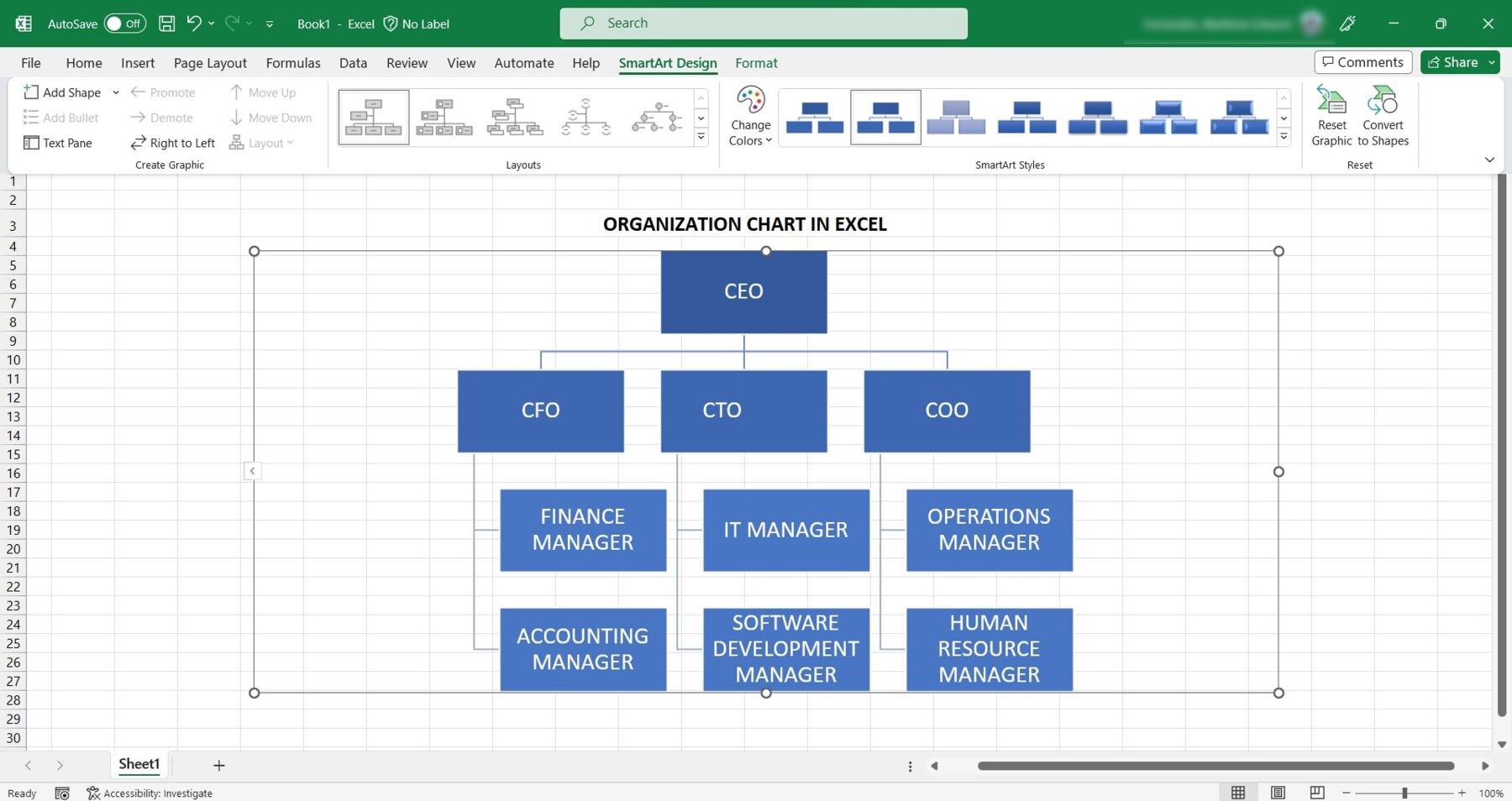This screenshot has width=1512, height=801.
Task: Select the second SmartArt style thumbnail
Action: coord(885,117)
